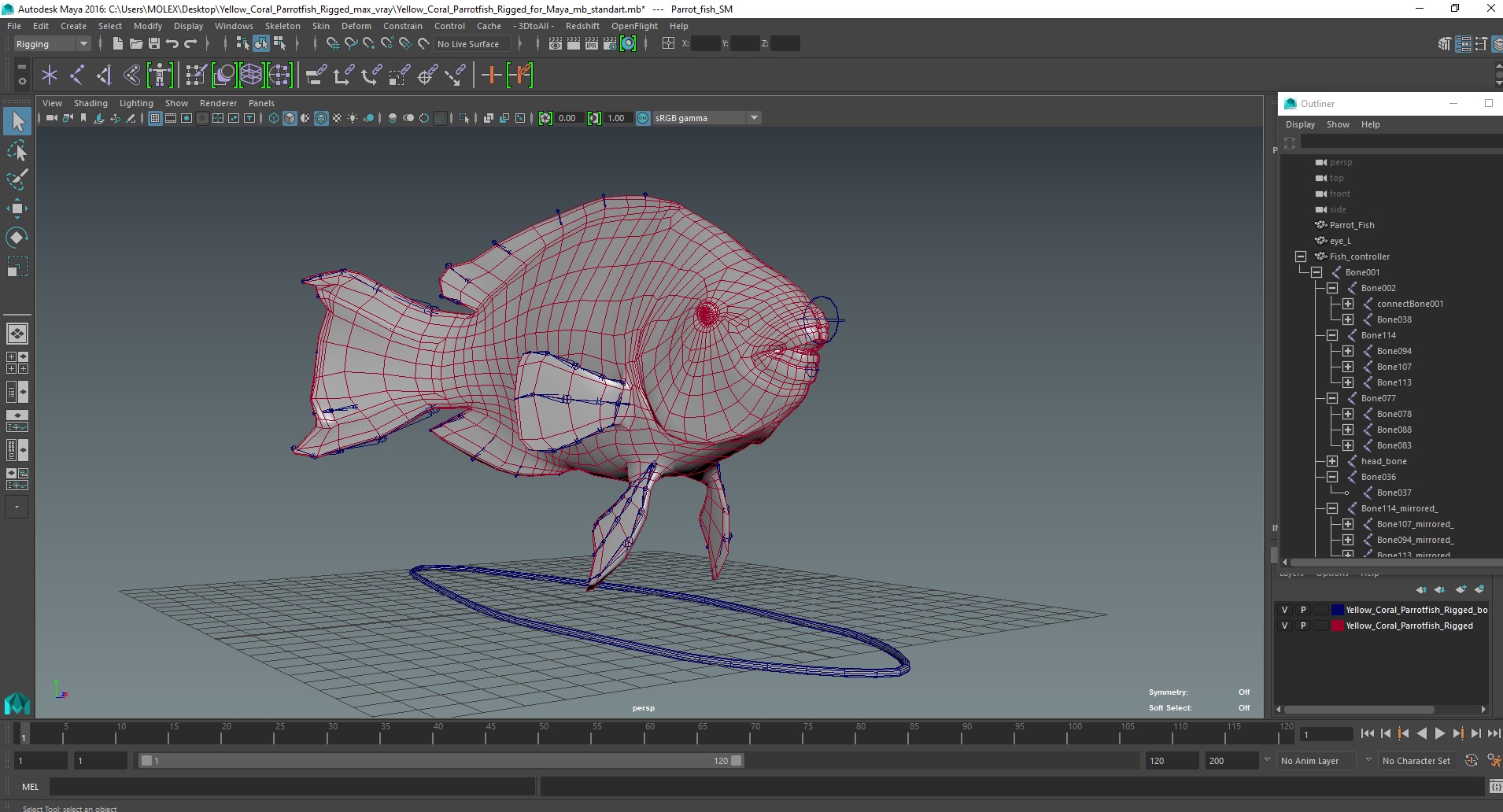The image size is (1503, 812).
Task: Toggle visibility of the Yellow_Coral_Parrotfish_Rigged layer
Action: (x=1284, y=626)
